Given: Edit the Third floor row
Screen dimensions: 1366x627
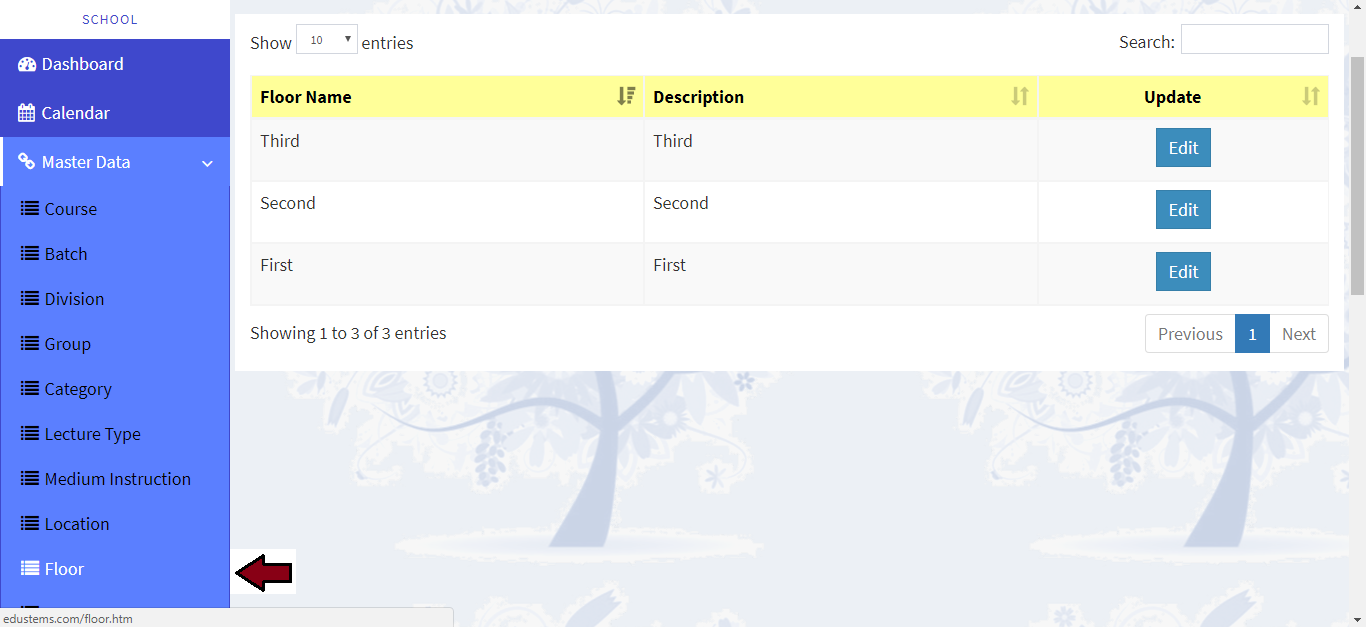Looking at the screenshot, I should click(x=1183, y=148).
